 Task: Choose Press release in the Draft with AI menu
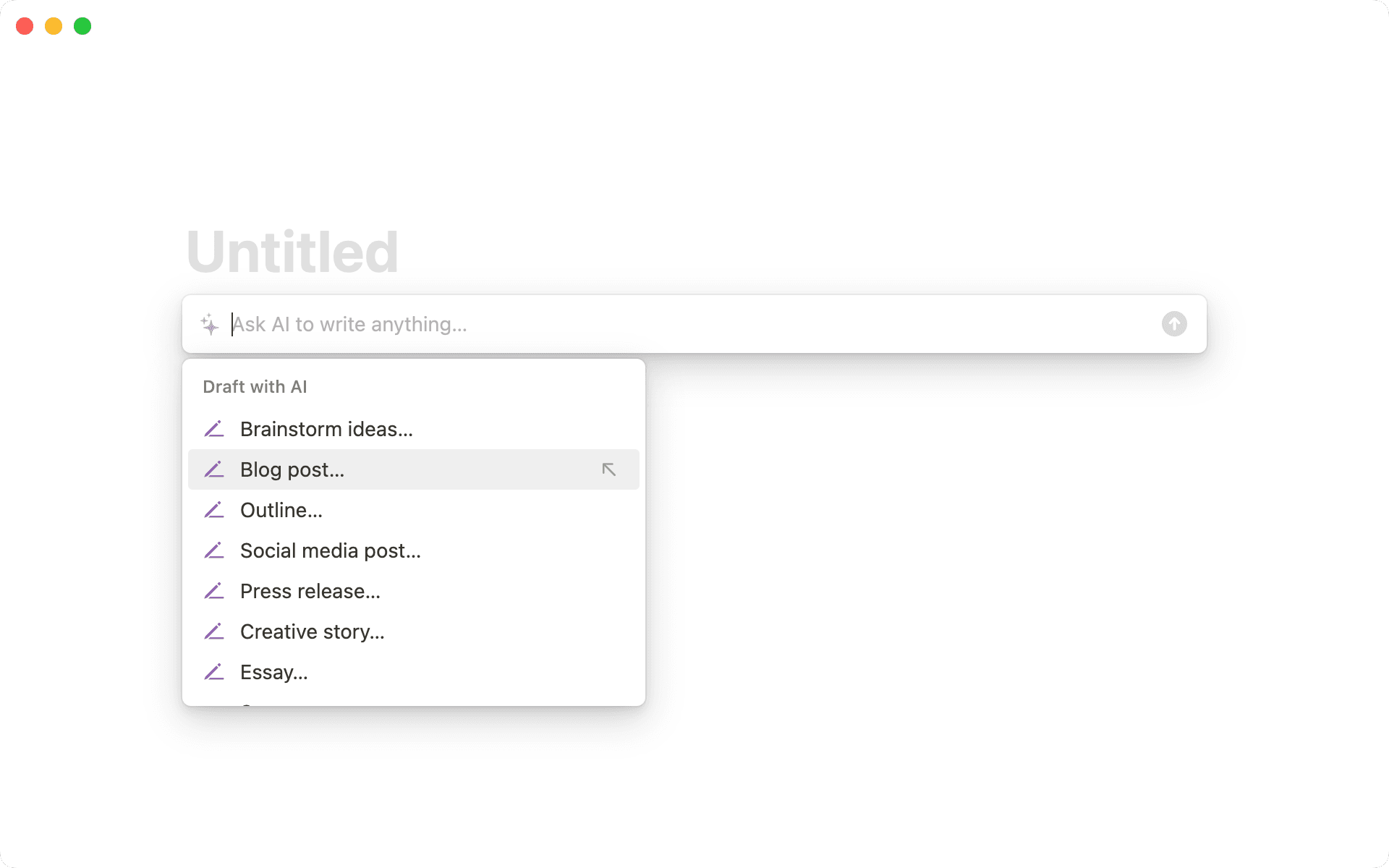pos(310,591)
